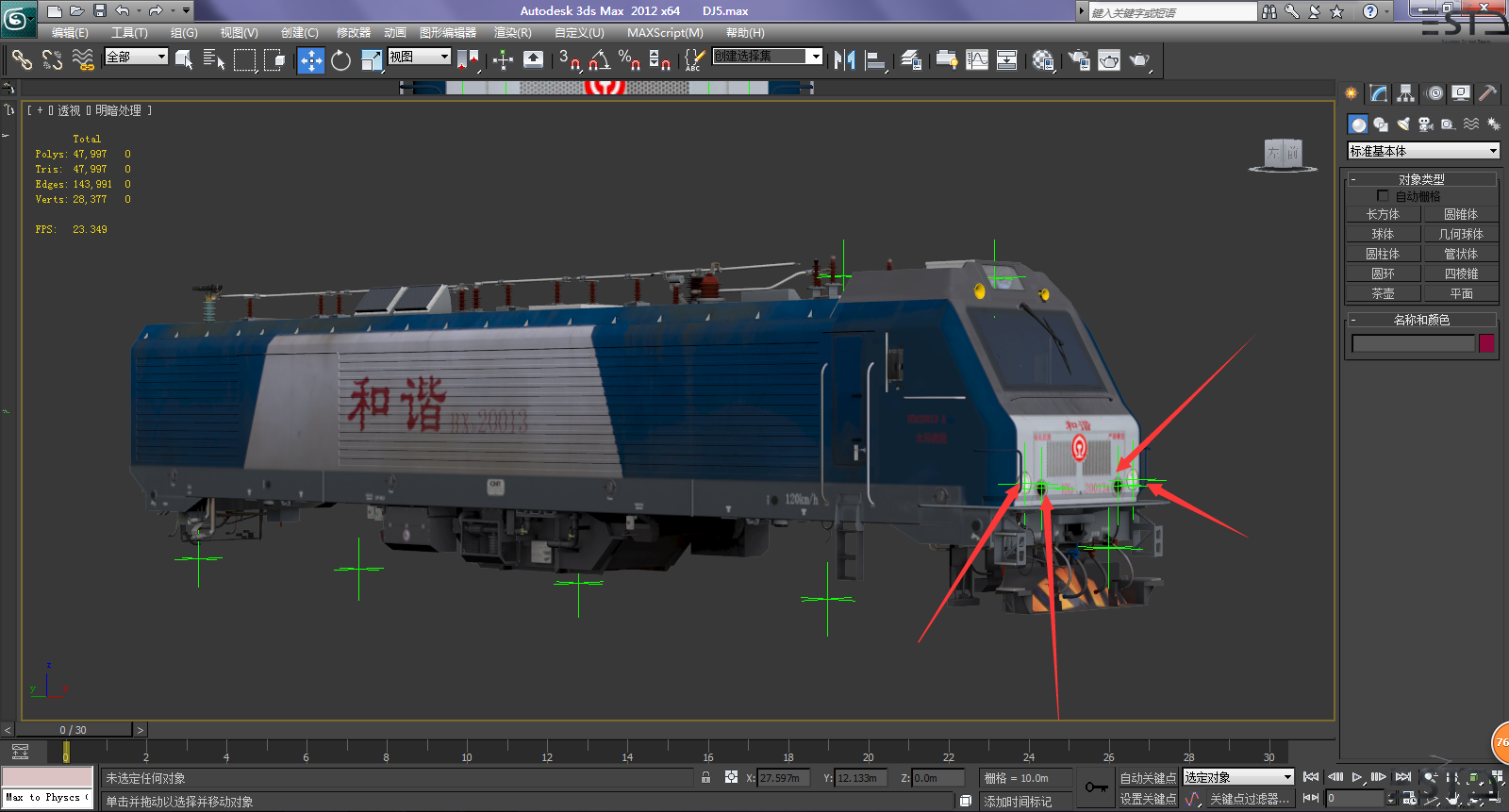
Task: Click the Bind to Space Warp icon
Action: tap(83, 60)
